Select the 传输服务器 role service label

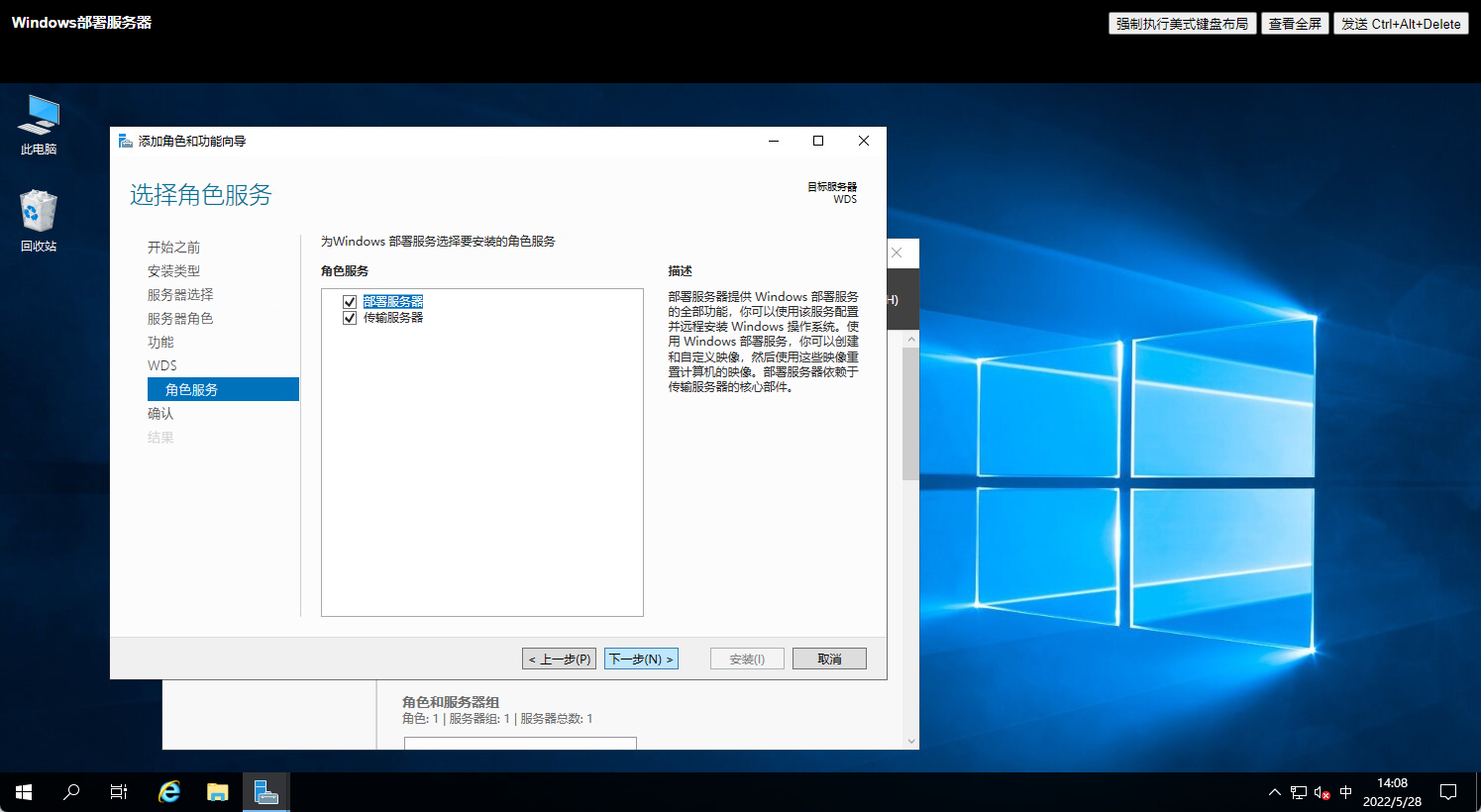(x=393, y=318)
